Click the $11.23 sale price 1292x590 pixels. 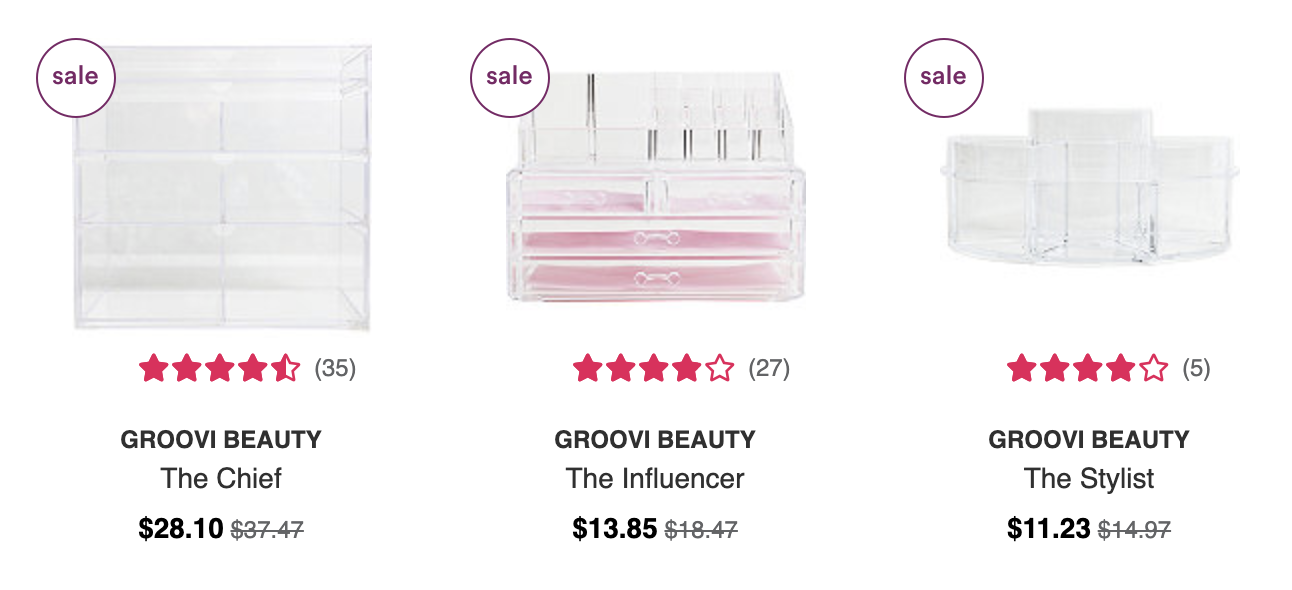coord(1049,529)
